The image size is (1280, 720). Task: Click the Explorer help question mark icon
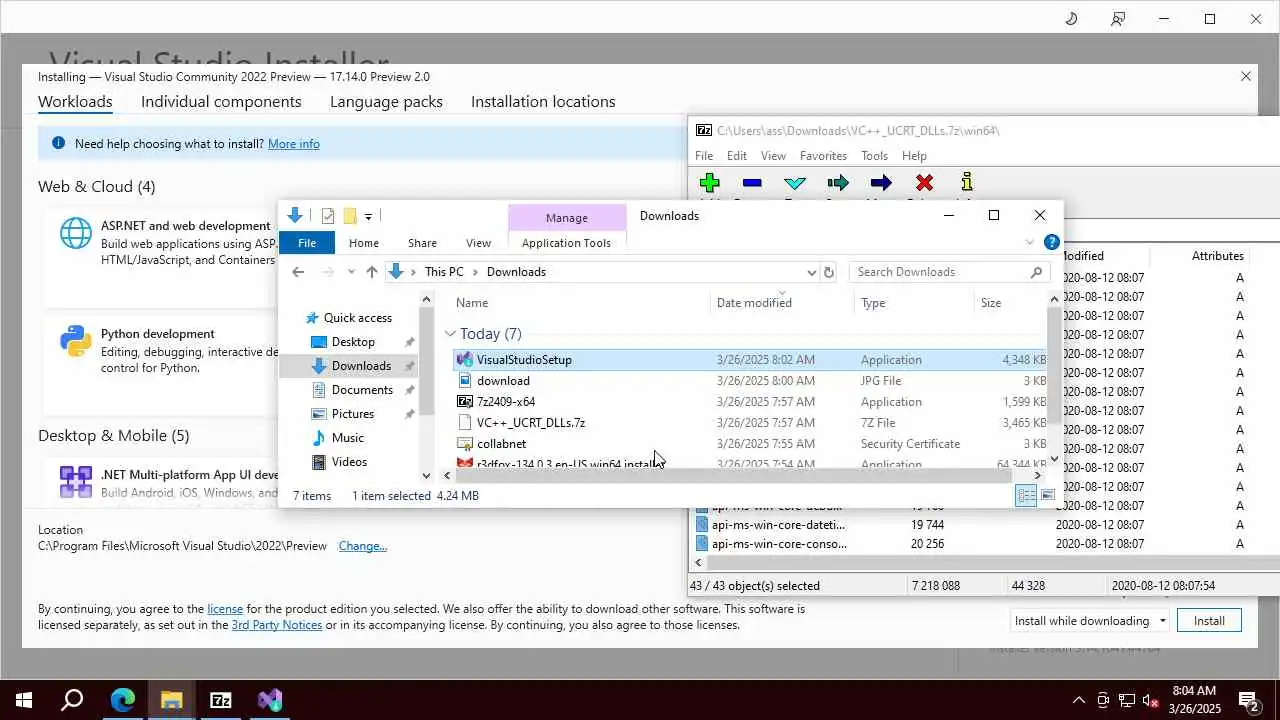click(1051, 242)
